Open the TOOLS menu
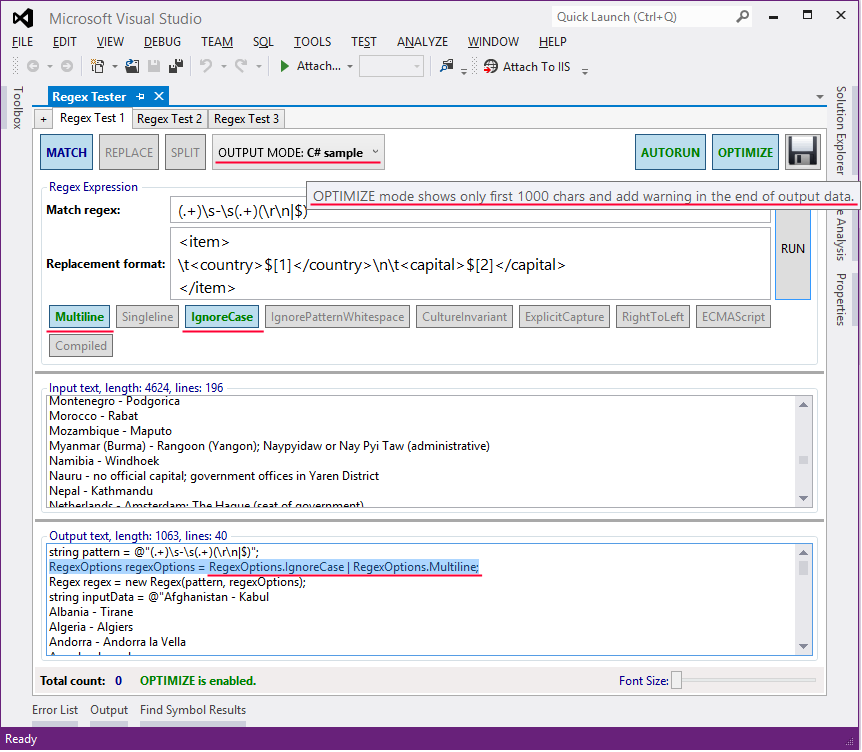The height and width of the screenshot is (752, 862). click(312, 42)
